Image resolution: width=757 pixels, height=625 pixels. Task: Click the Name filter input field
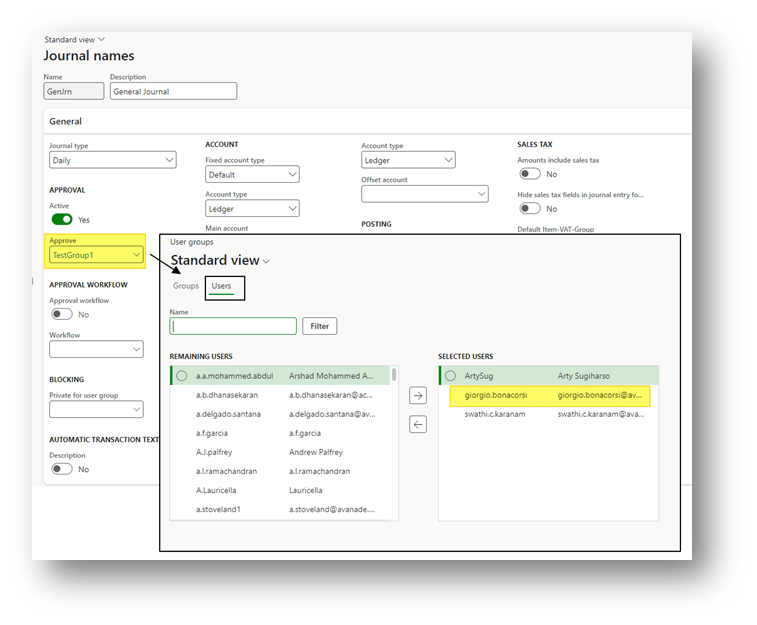233,326
